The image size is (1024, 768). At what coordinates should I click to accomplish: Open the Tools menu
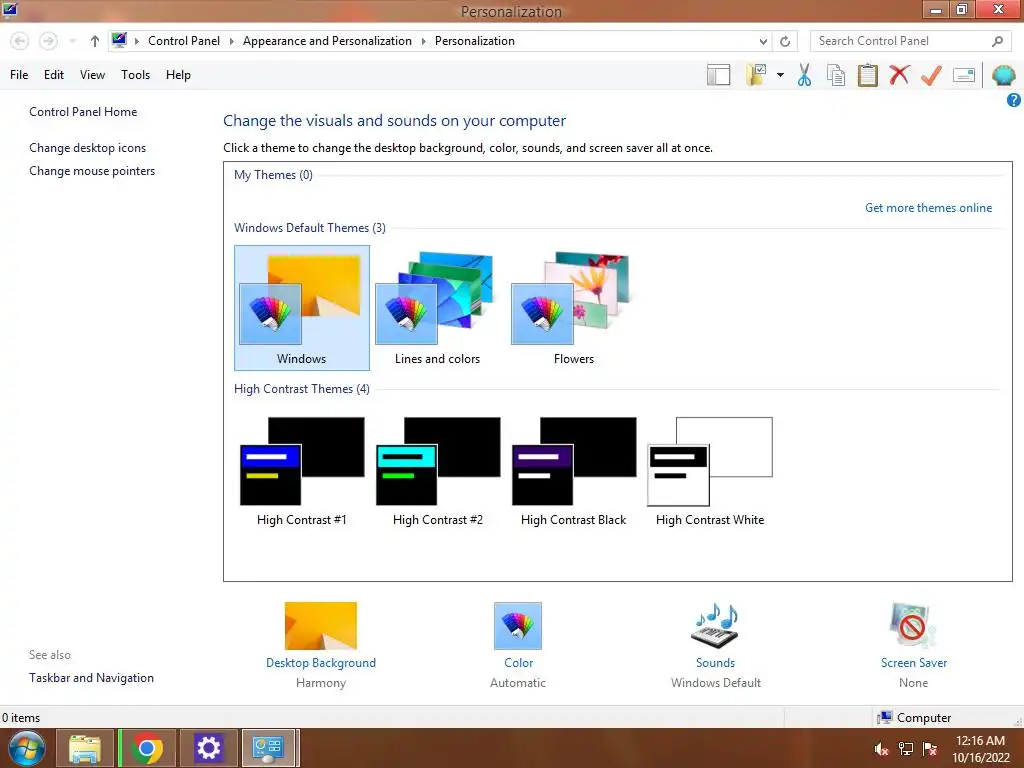[135, 75]
